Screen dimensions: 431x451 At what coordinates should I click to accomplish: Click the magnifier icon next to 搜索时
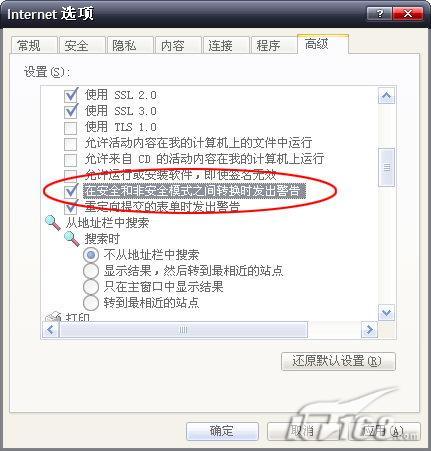[71, 239]
